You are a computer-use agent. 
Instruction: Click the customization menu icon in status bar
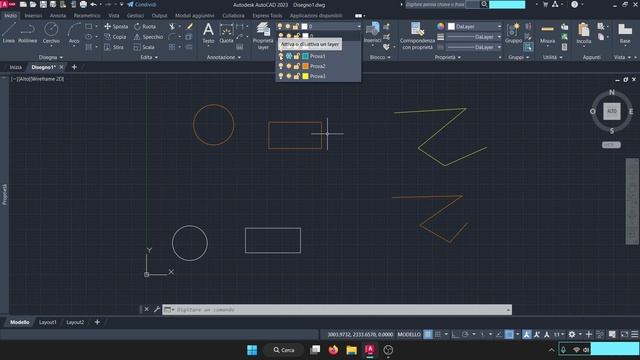tap(634, 334)
